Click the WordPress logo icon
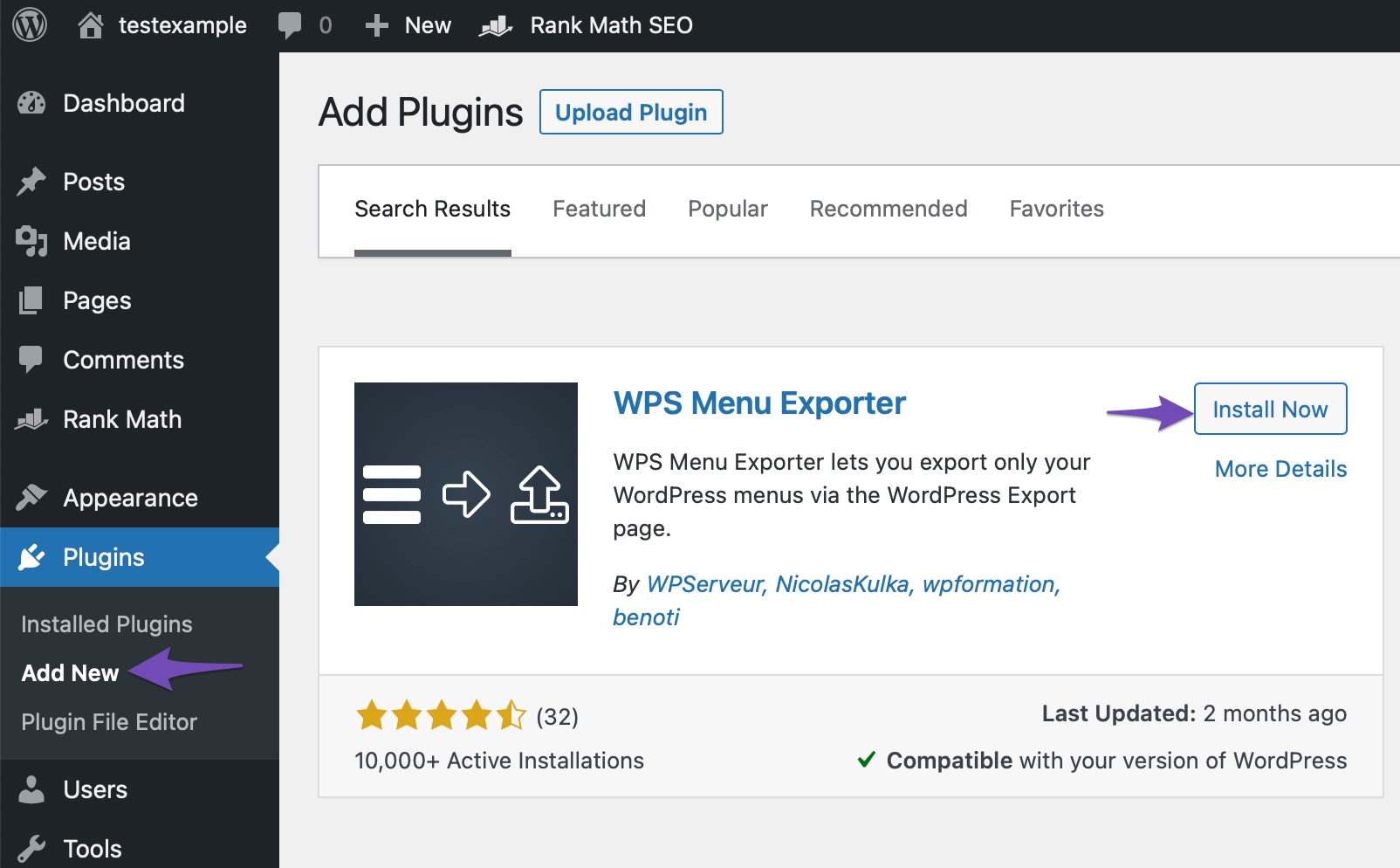The height and width of the screenshot is (868, 1400). (30, 25)
